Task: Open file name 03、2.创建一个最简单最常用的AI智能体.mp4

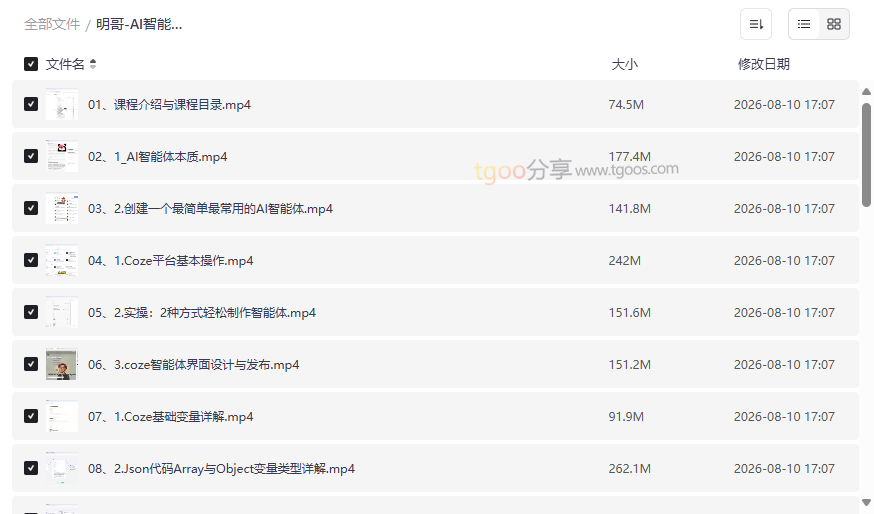Action: pos(210,208)
